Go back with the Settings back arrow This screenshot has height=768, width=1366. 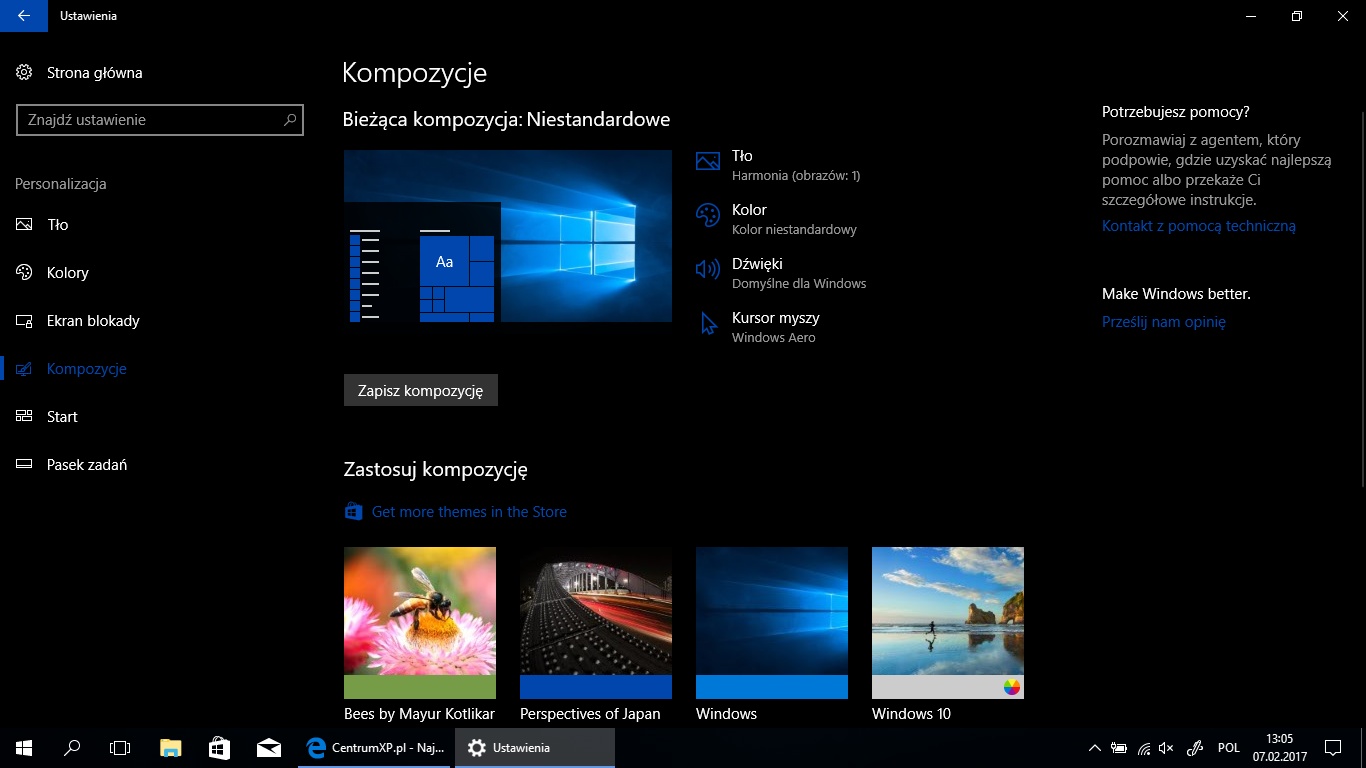[23, 16]
